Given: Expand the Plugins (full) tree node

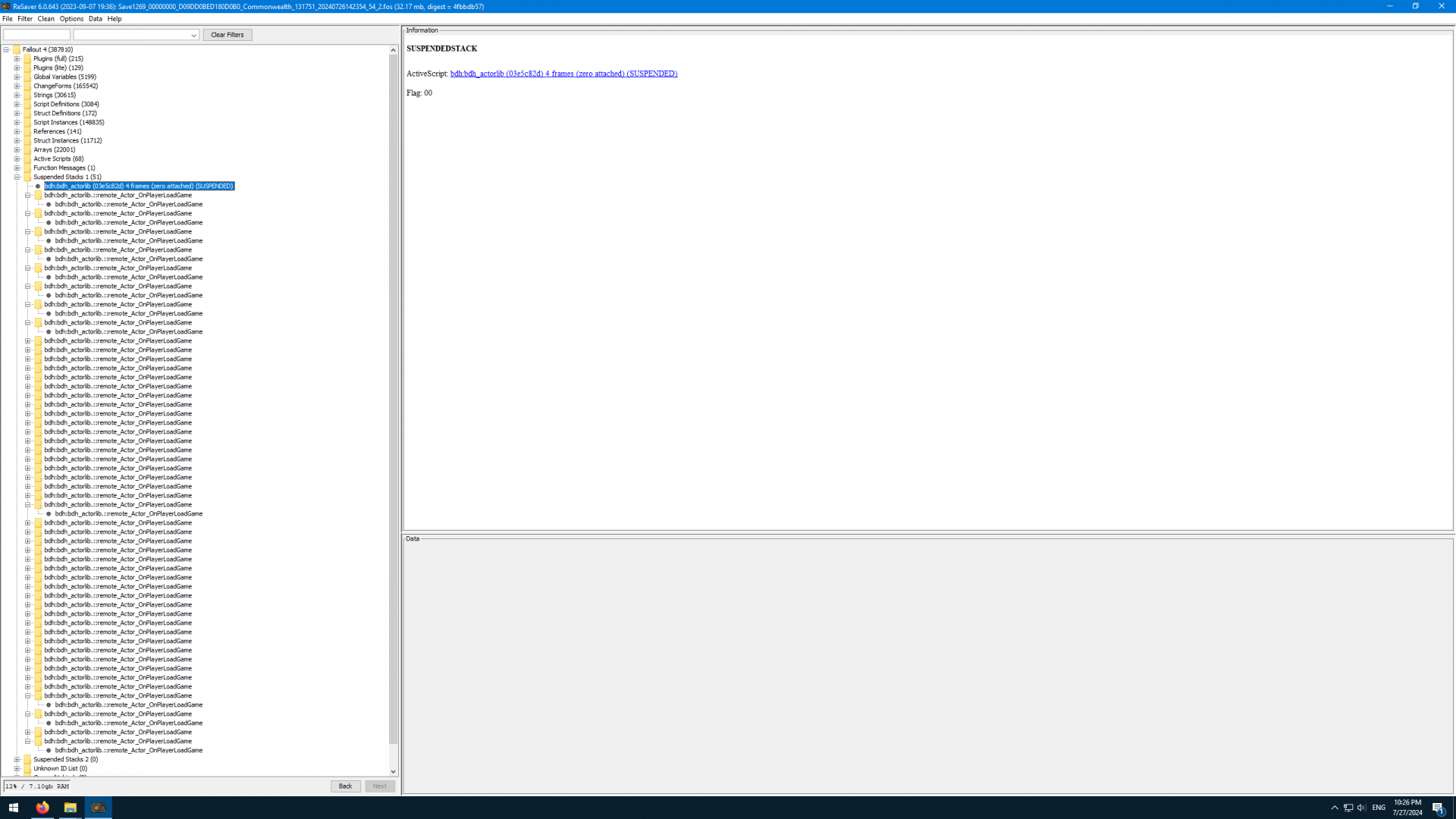Looking at the screenshot, I should click(x=17, y=58).
